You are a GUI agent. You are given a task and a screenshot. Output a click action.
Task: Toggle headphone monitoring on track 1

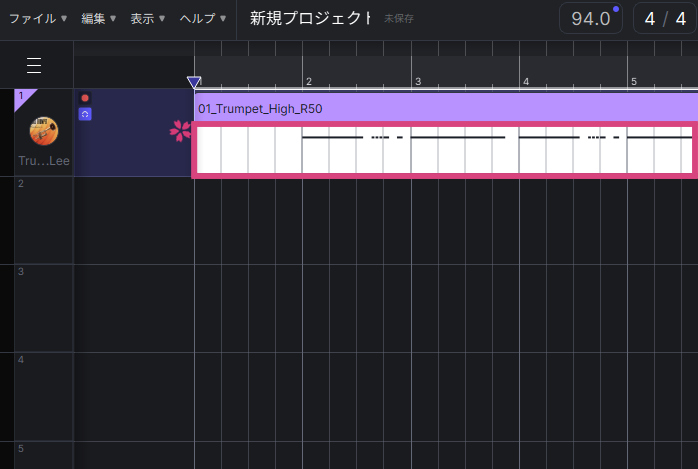click(x=85, y=114)
